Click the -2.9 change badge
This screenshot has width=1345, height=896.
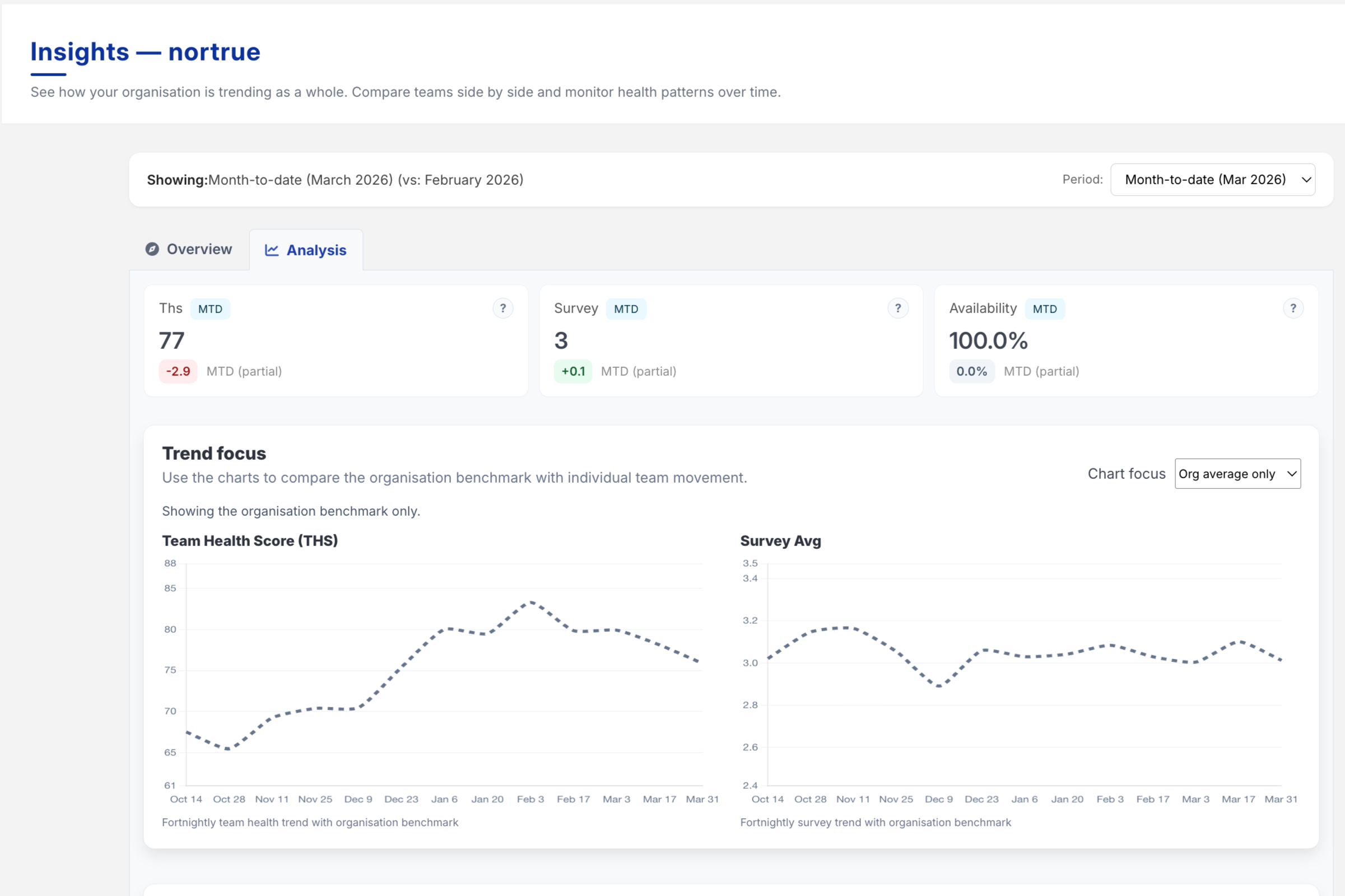point(178,371)
